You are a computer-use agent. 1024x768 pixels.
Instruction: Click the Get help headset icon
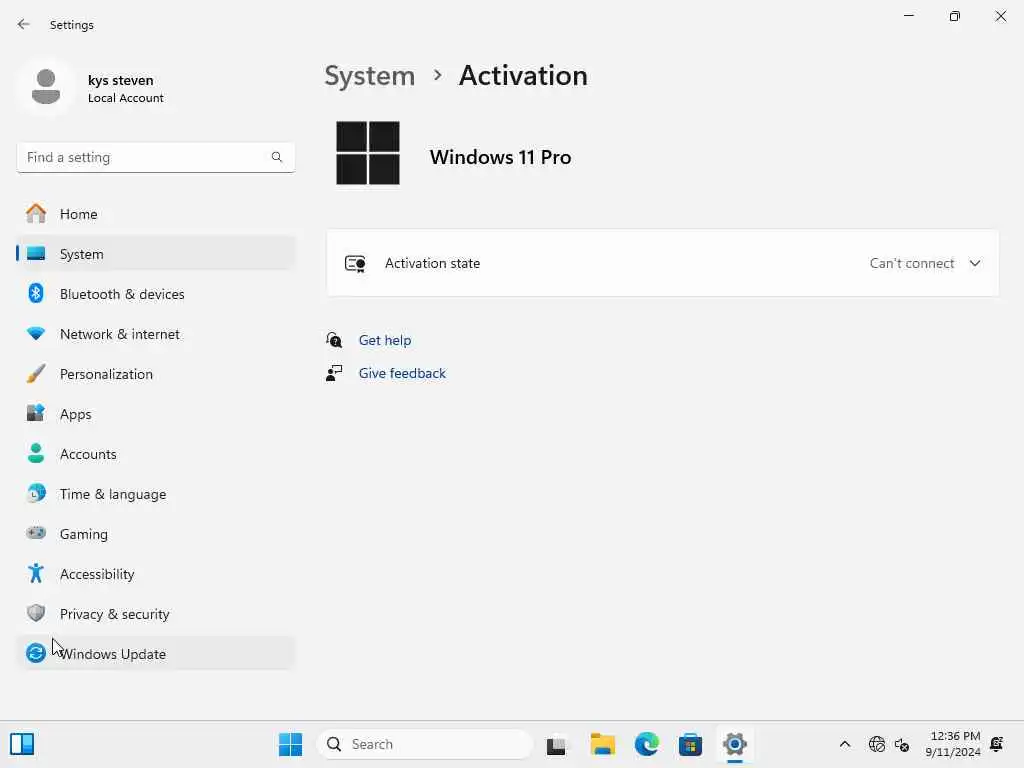tap(334, 340)
